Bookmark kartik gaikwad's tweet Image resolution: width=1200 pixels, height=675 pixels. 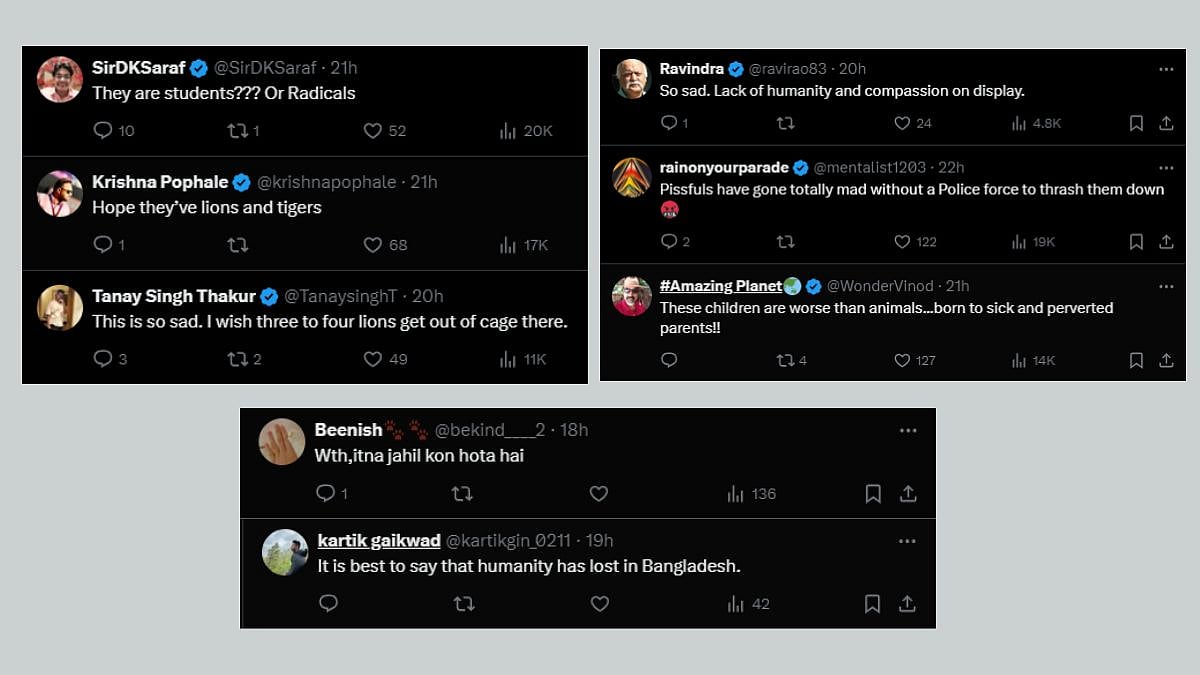pos(872,603)
